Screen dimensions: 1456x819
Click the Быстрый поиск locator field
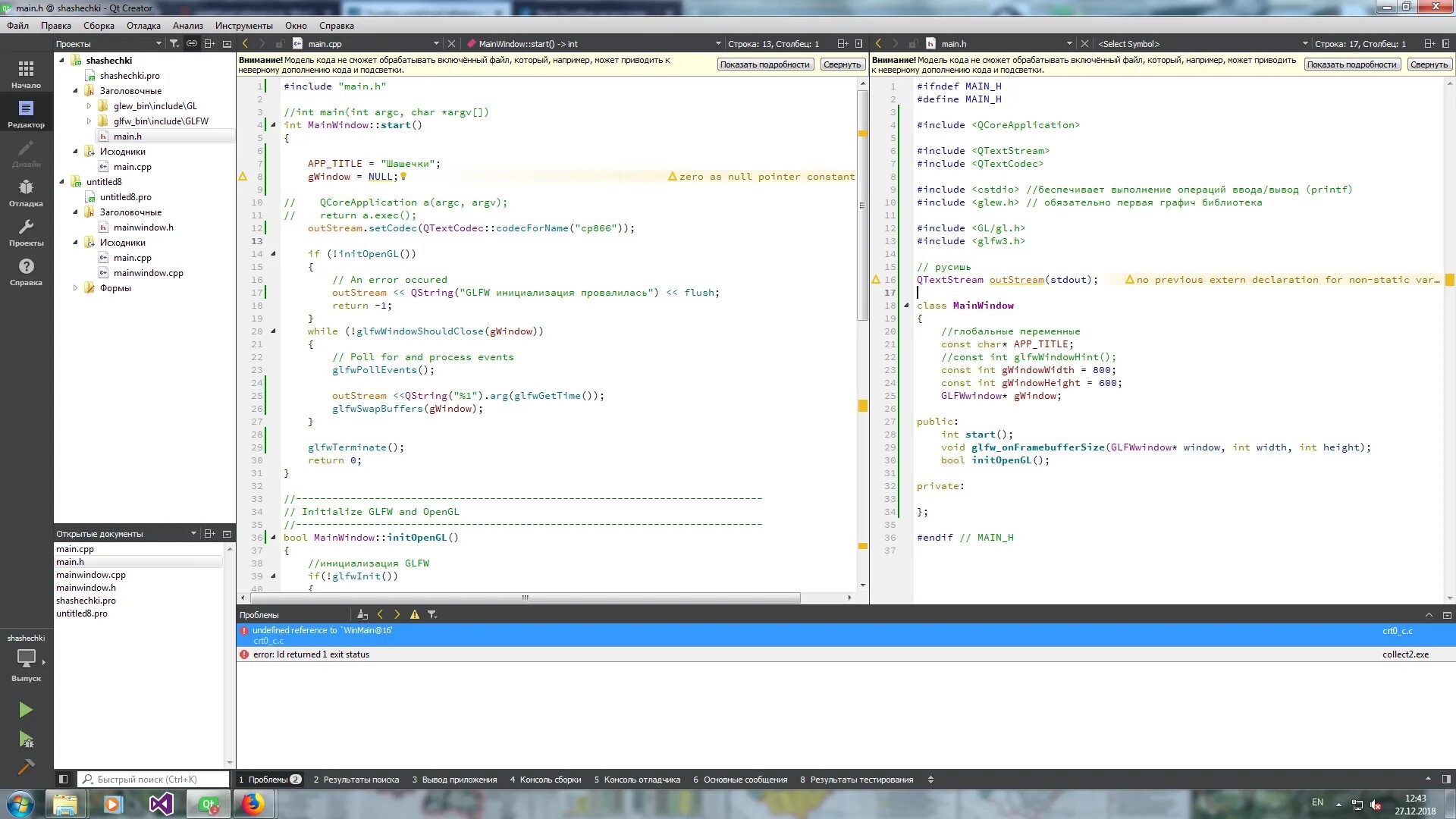coord(155,780)
